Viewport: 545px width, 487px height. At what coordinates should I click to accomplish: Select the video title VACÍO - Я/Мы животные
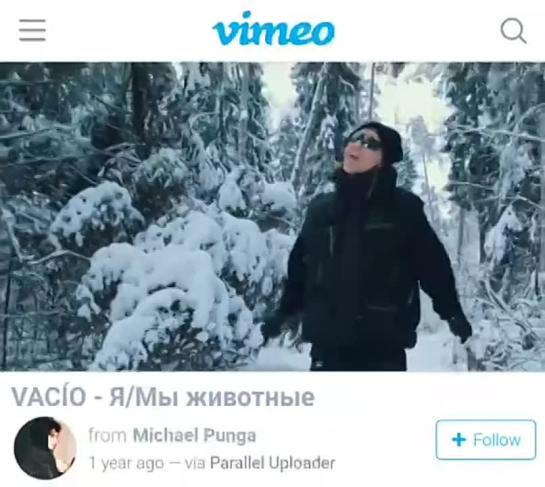pyautogui.click(x=163, y=397)
